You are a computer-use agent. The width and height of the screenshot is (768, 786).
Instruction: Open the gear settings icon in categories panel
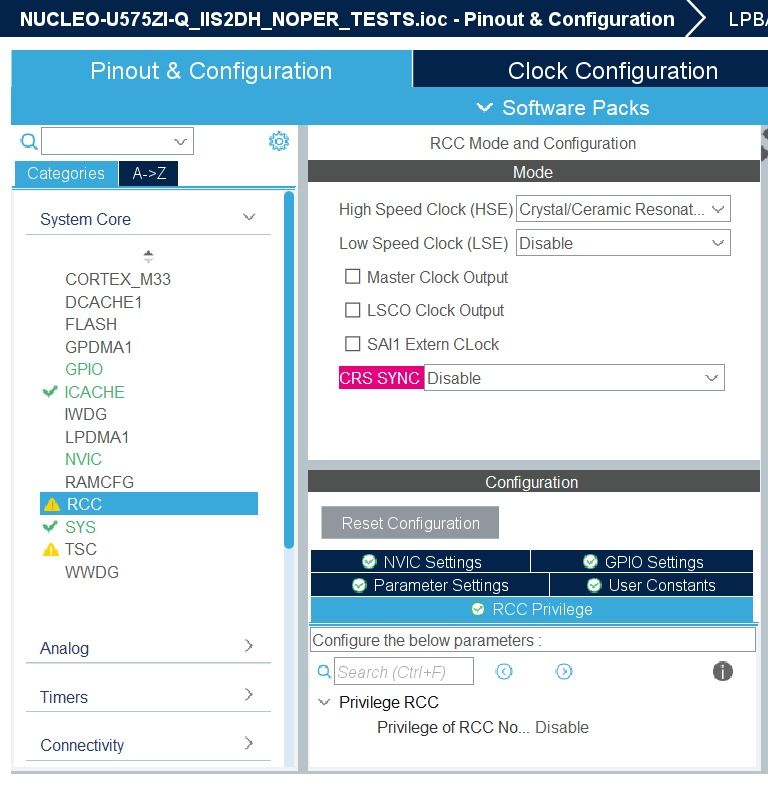pos(279,141)
